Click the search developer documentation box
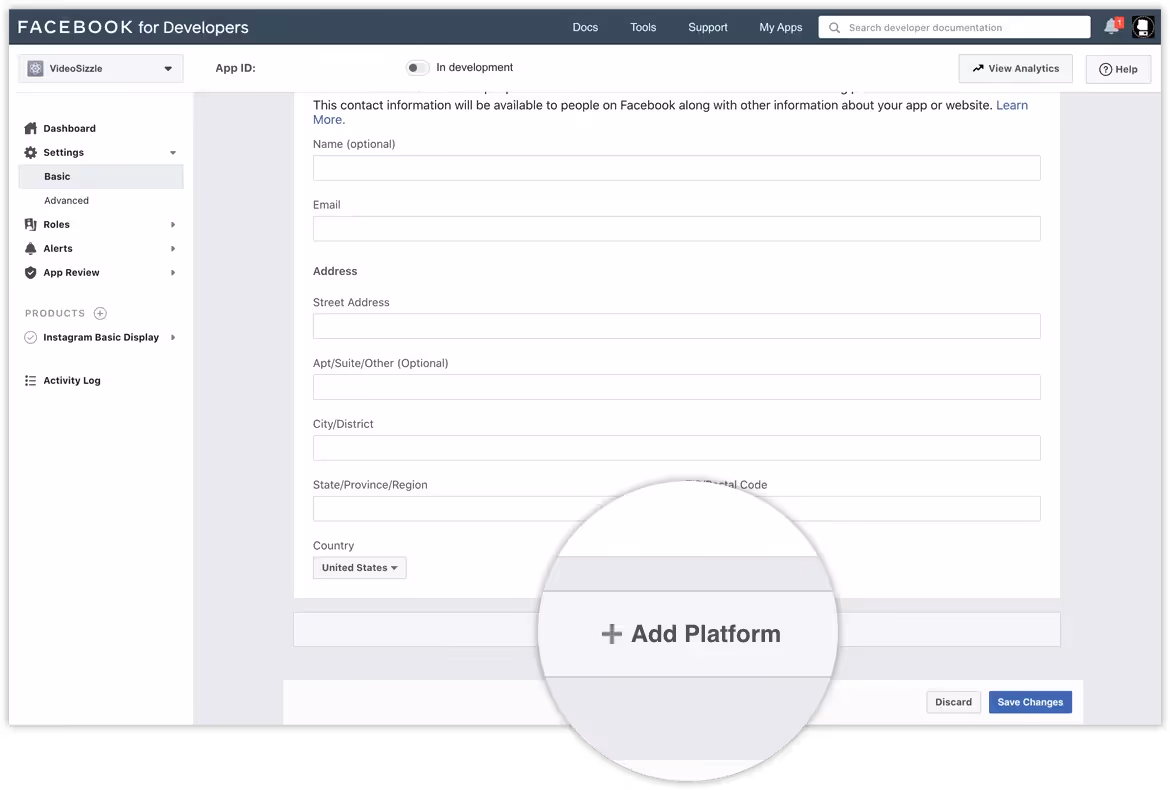This screenshot has height=790, width=1170. 954,28
